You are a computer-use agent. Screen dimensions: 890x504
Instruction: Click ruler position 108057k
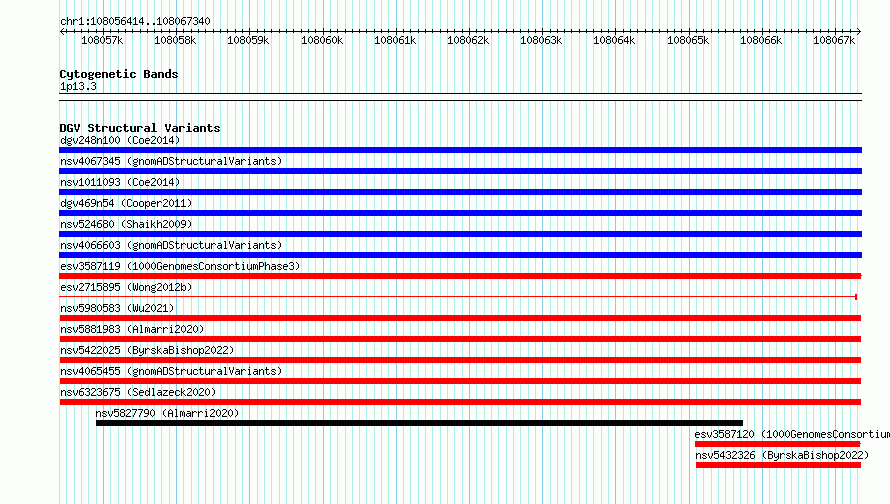click(102, 40)
